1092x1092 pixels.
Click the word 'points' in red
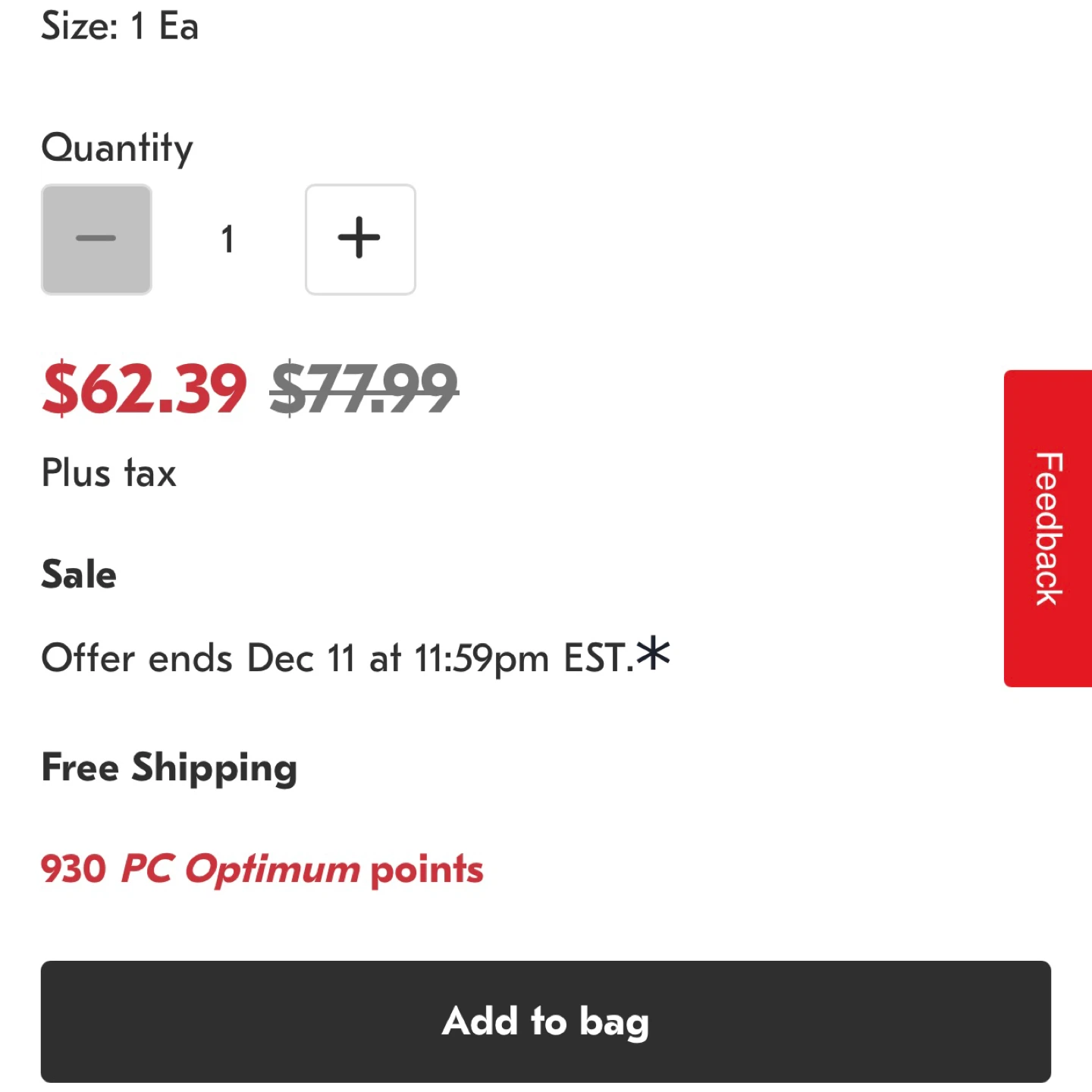coord(427,870)
